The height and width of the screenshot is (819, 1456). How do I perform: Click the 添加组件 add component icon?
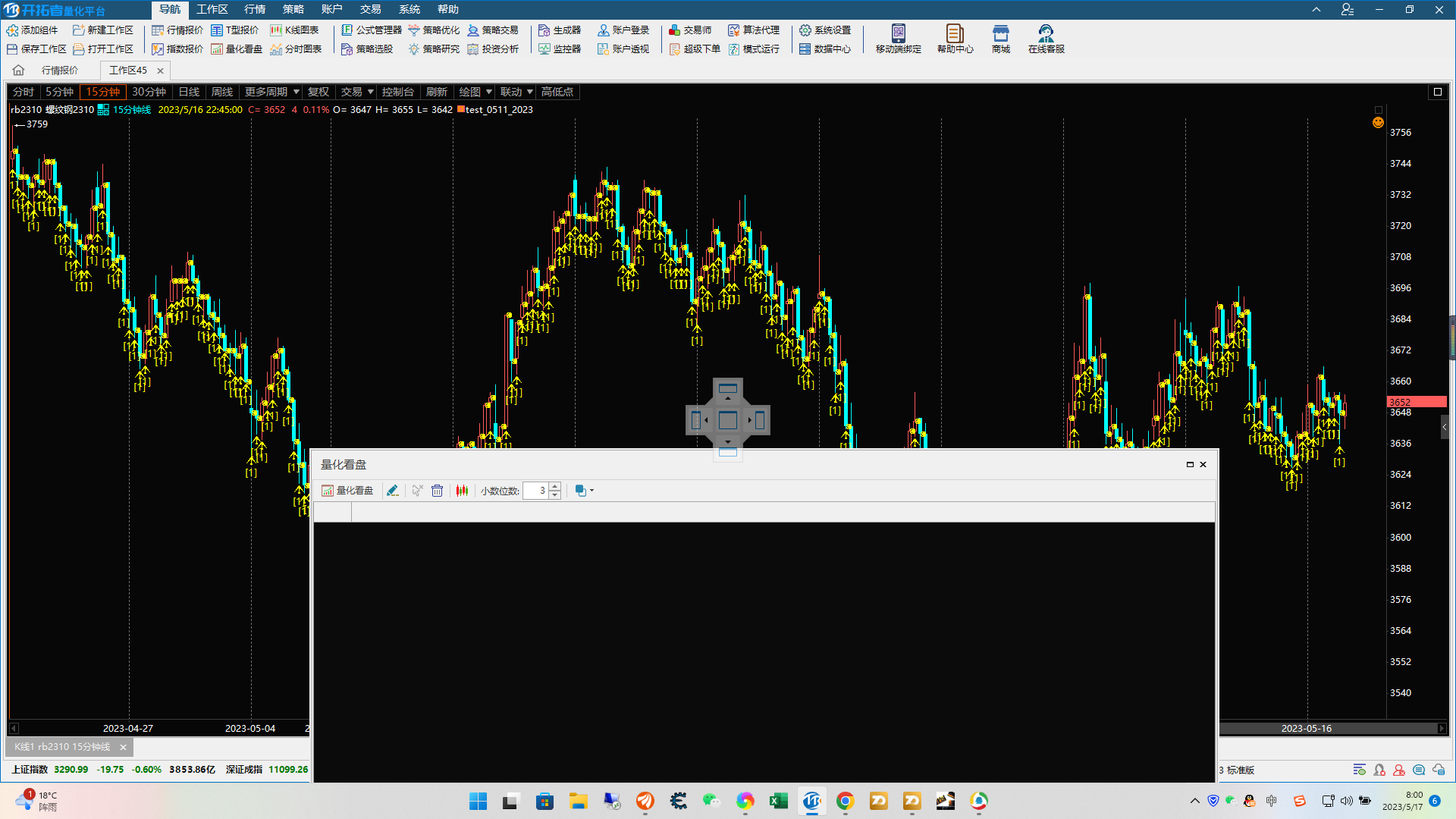tap(32, 30)
